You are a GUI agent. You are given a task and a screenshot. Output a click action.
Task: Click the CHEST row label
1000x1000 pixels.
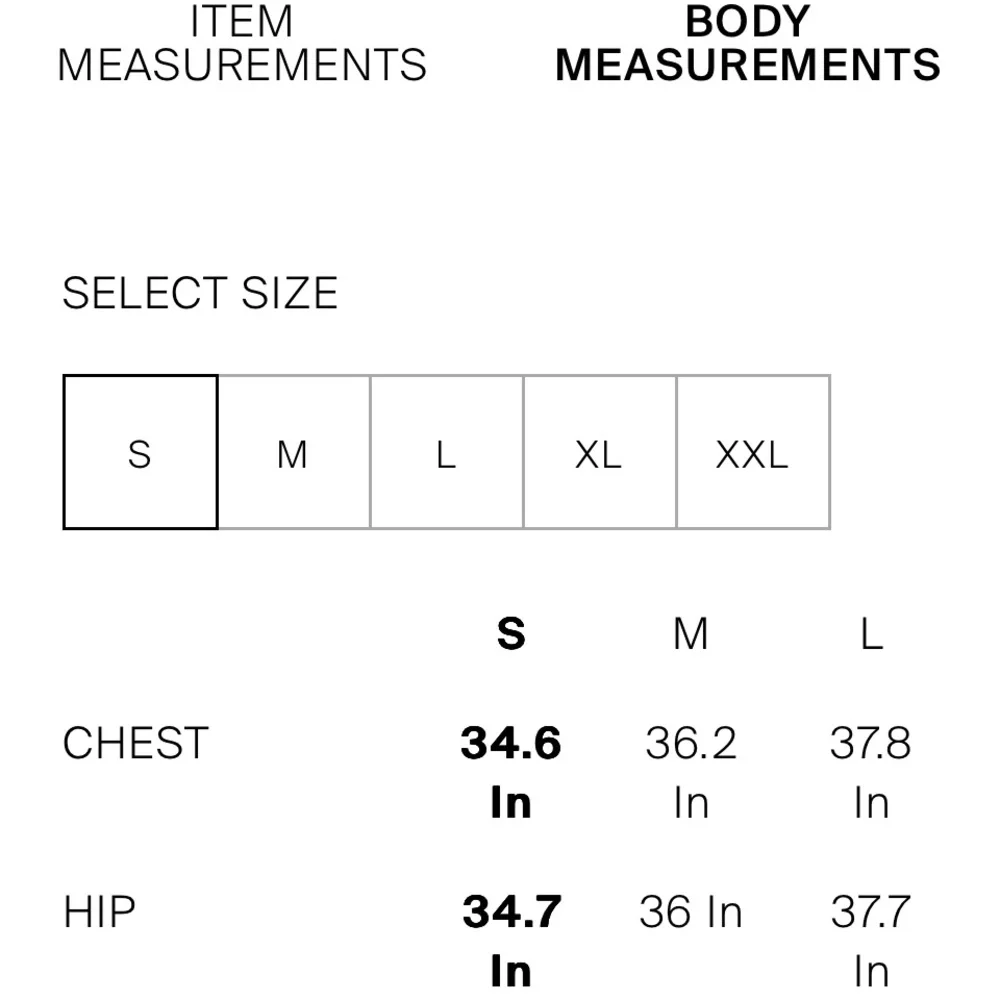(135, 744)
